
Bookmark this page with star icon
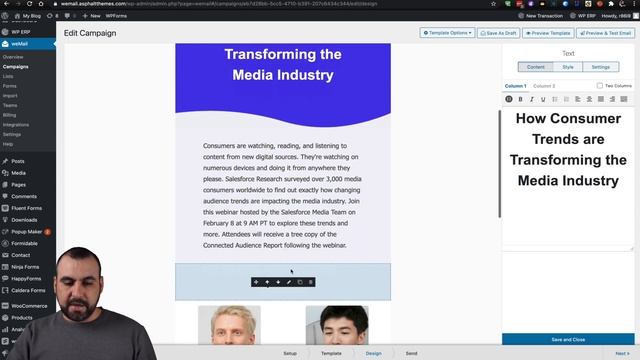pos(493,4)
